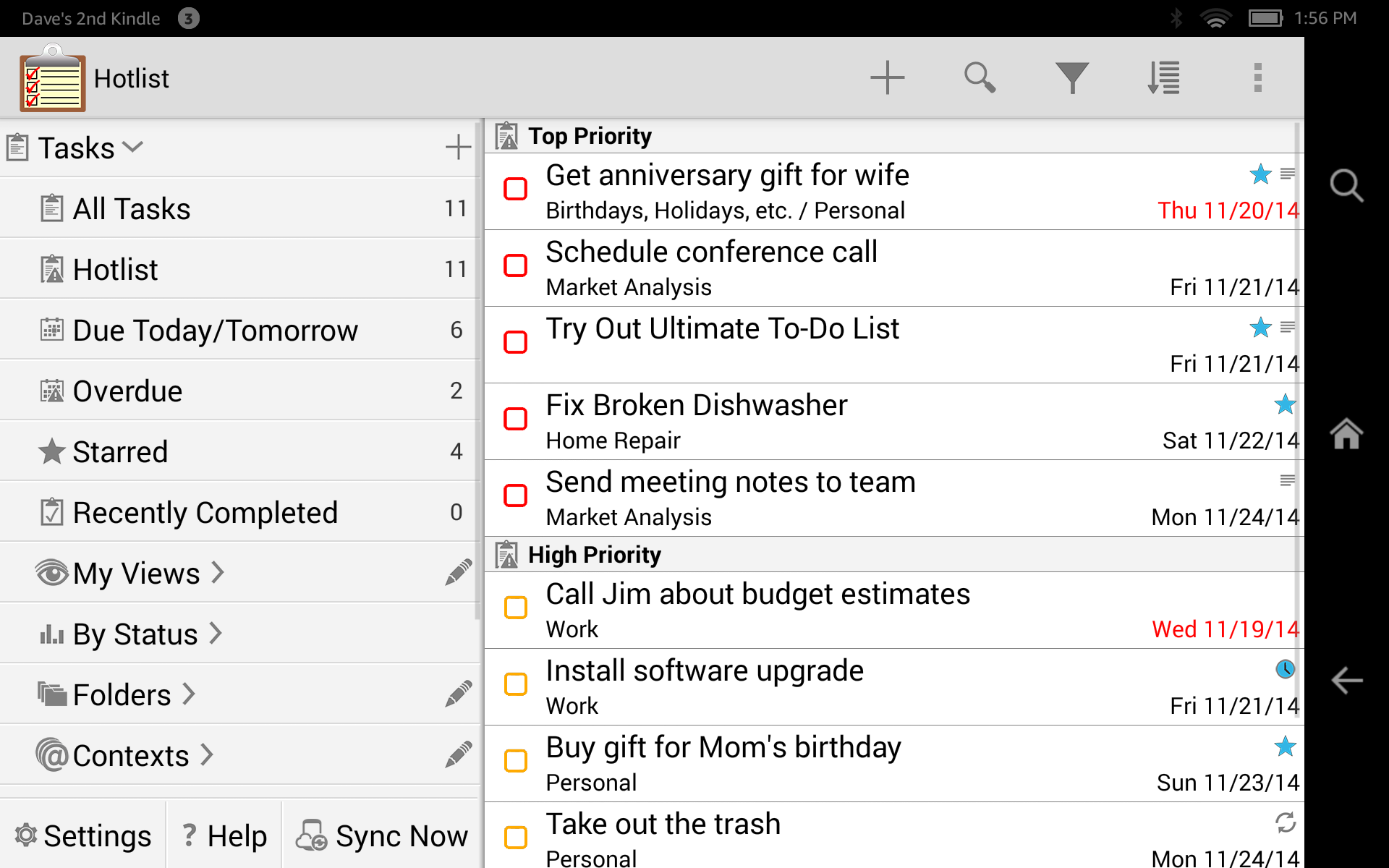Click the repeat icon on Take out the trash
Viewport: 1389px width, 868px height.
tap(1285, 823)
